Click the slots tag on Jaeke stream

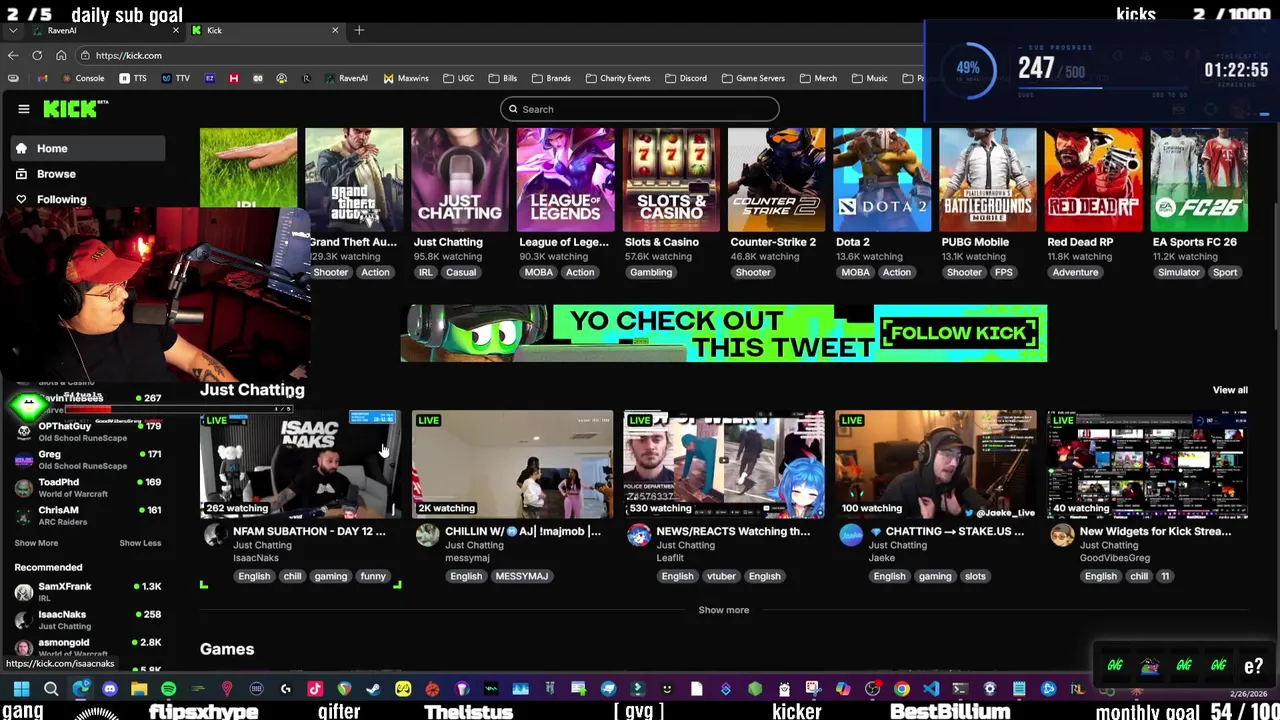(x=975, y=576)
